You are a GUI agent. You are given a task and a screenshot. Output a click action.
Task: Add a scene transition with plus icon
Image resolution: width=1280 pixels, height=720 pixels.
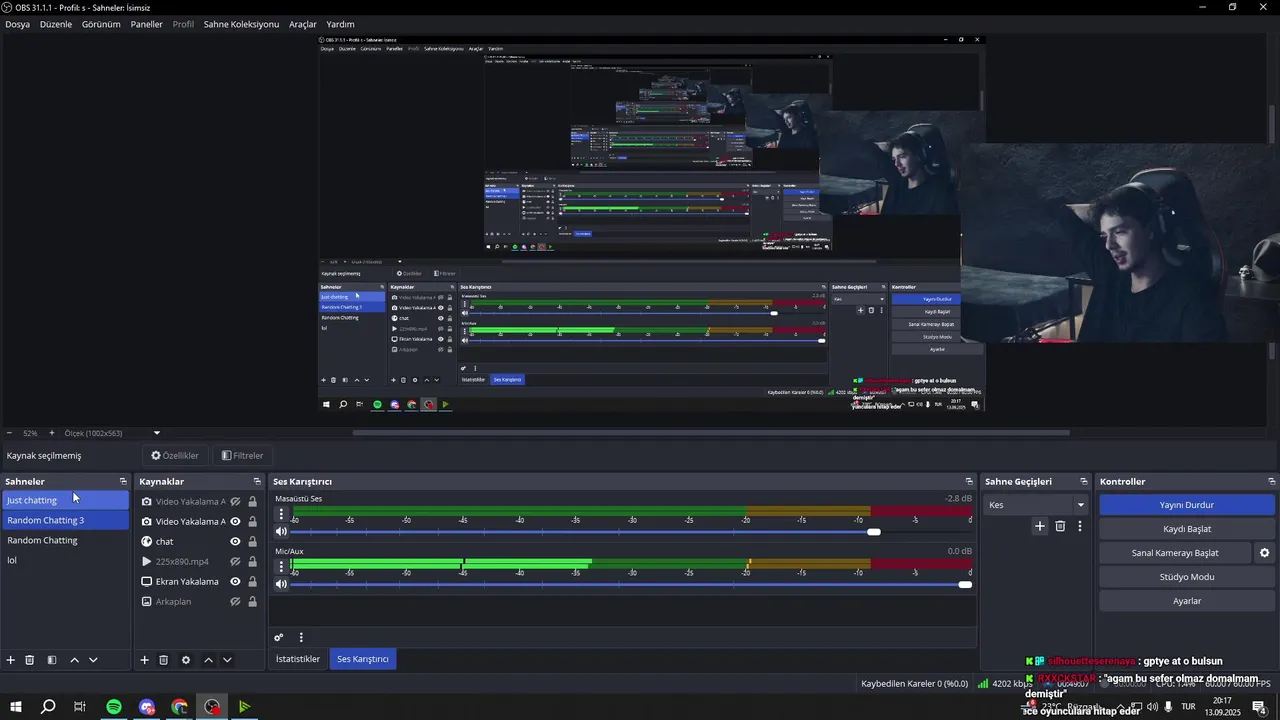(1040, 526)
